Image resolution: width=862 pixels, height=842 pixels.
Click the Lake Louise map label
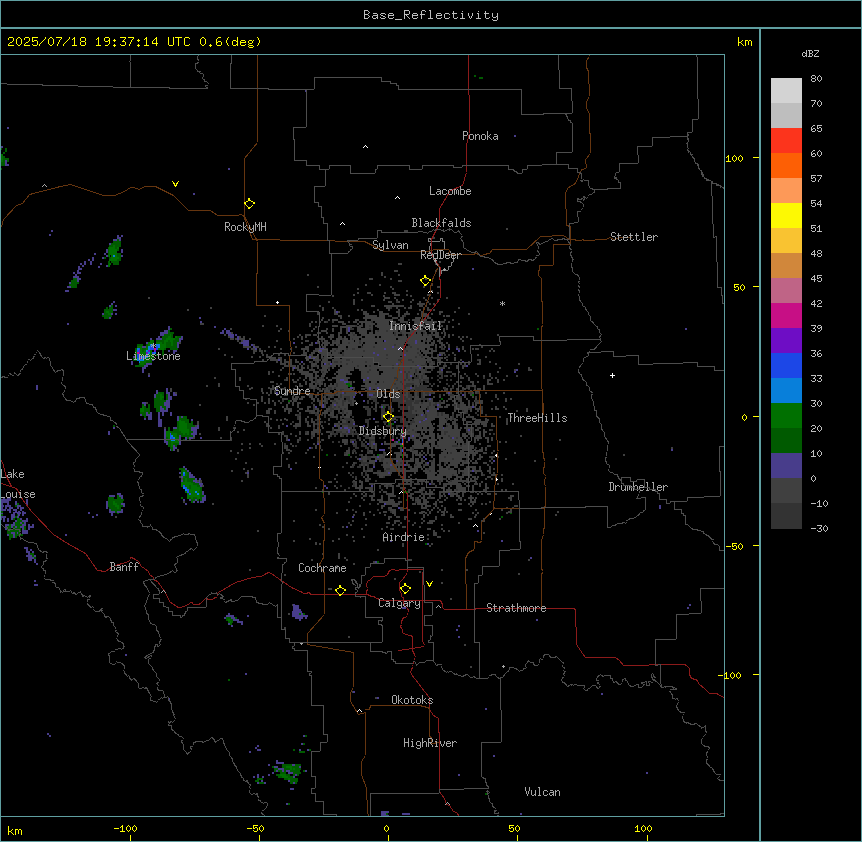[18, 484]
